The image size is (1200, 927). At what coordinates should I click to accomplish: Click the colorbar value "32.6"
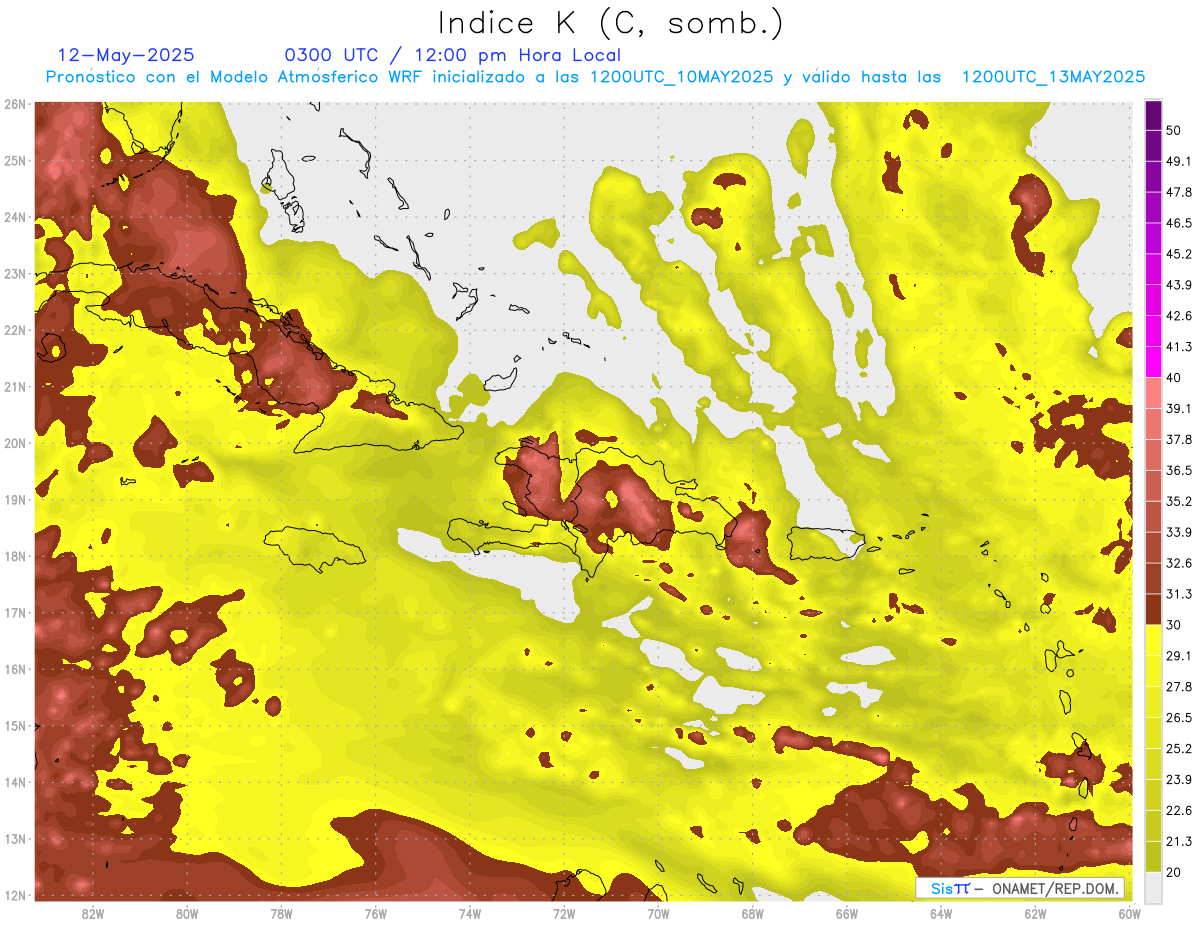[x=1178, y=563]
